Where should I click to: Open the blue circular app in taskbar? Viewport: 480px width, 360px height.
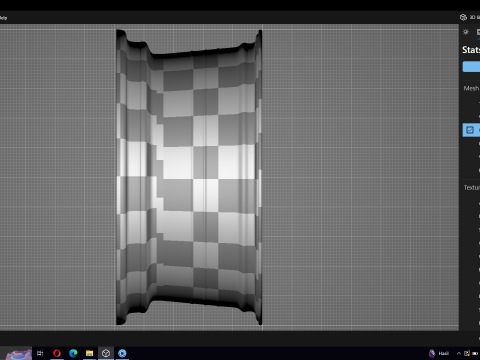pyautogui.click(x=122, y=353)
